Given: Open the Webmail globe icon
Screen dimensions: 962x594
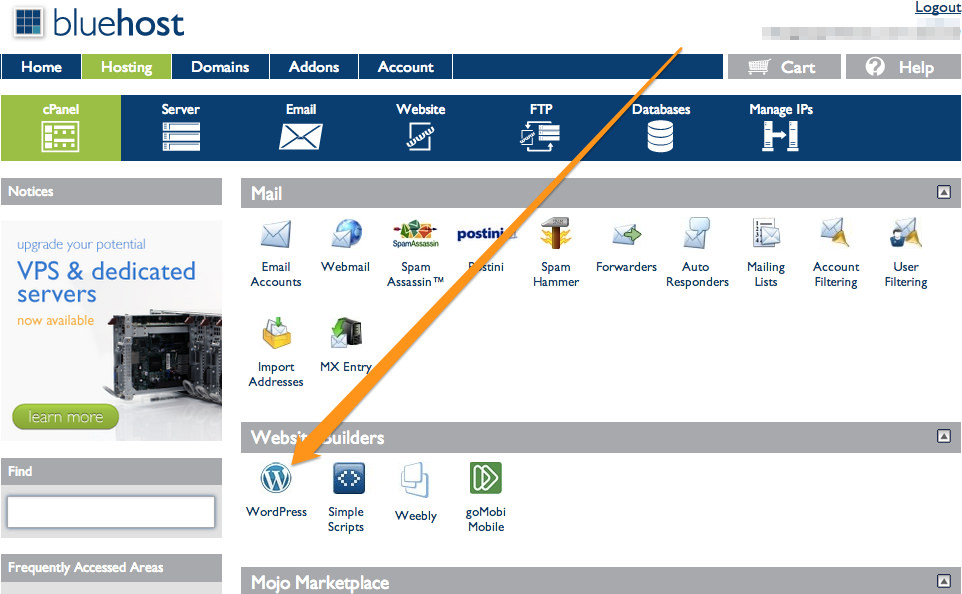Looking at the screenshot, I should (x=346, y=234).
